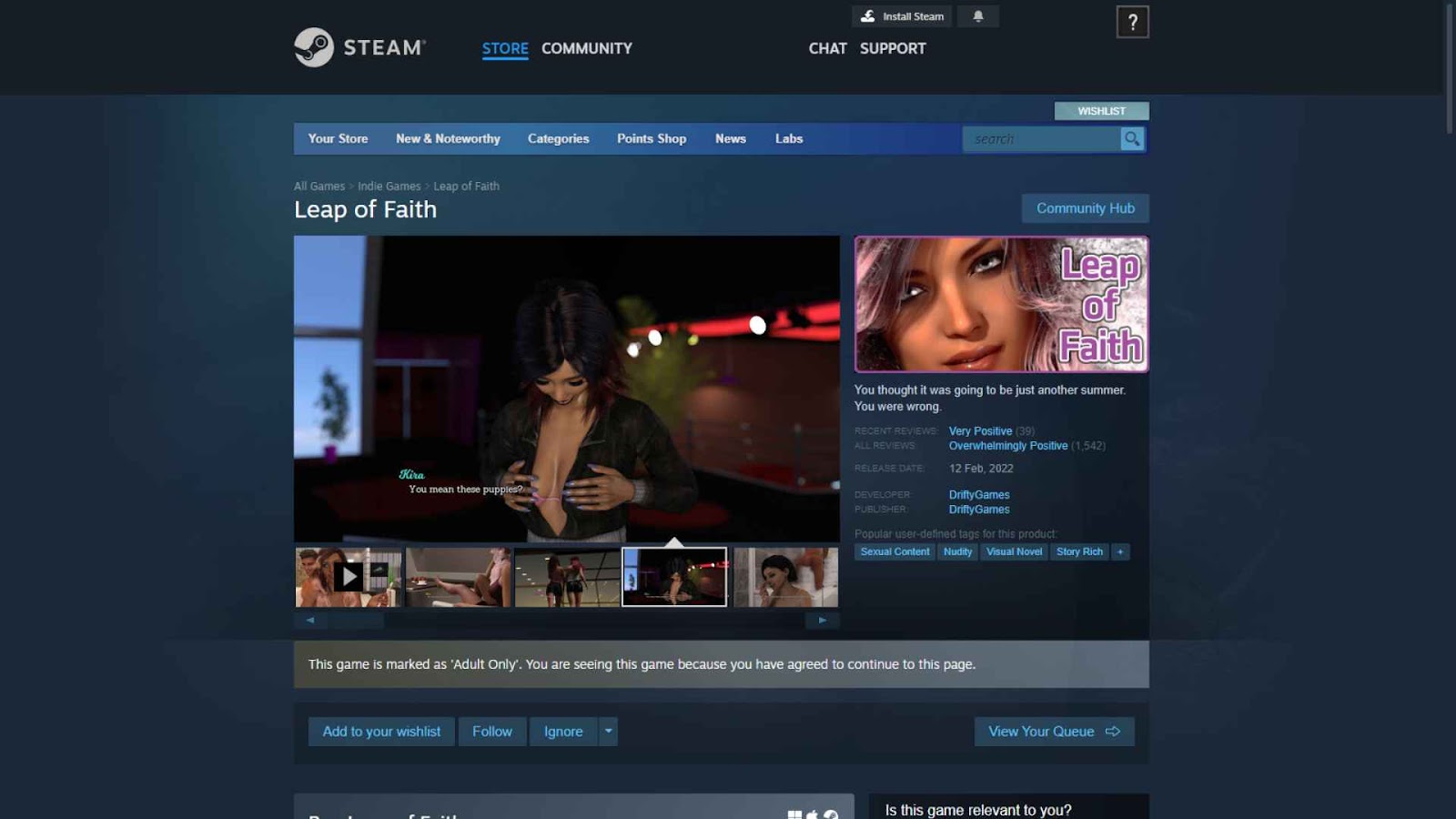
Task: Select the Visual Novel tag
Action: click(1015, 551)
